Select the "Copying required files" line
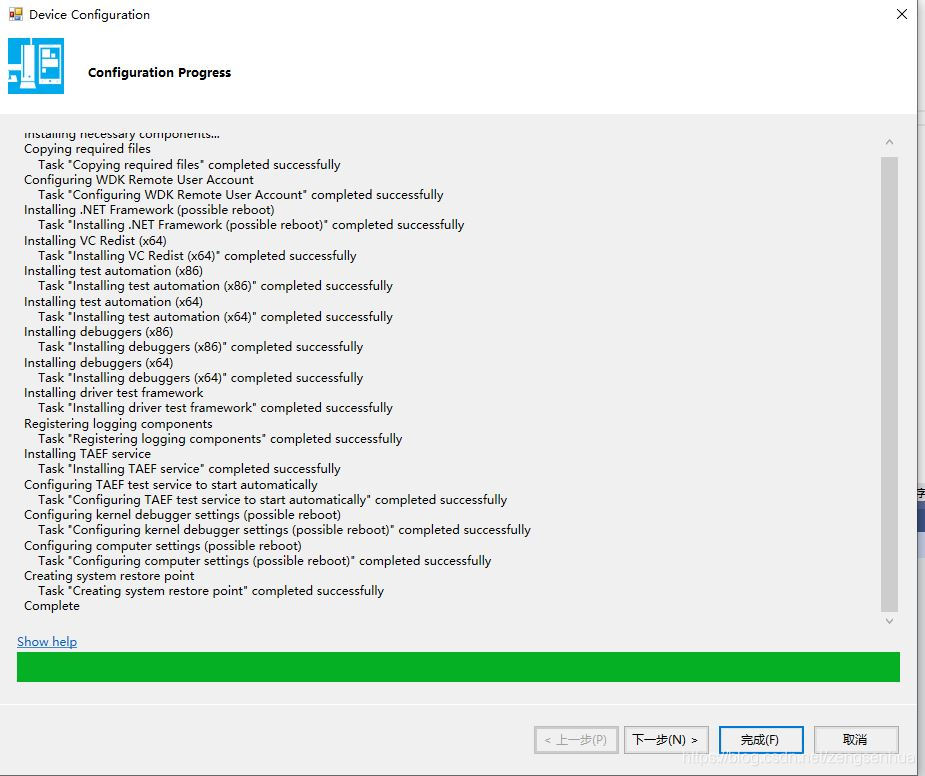 click(87, 149)
